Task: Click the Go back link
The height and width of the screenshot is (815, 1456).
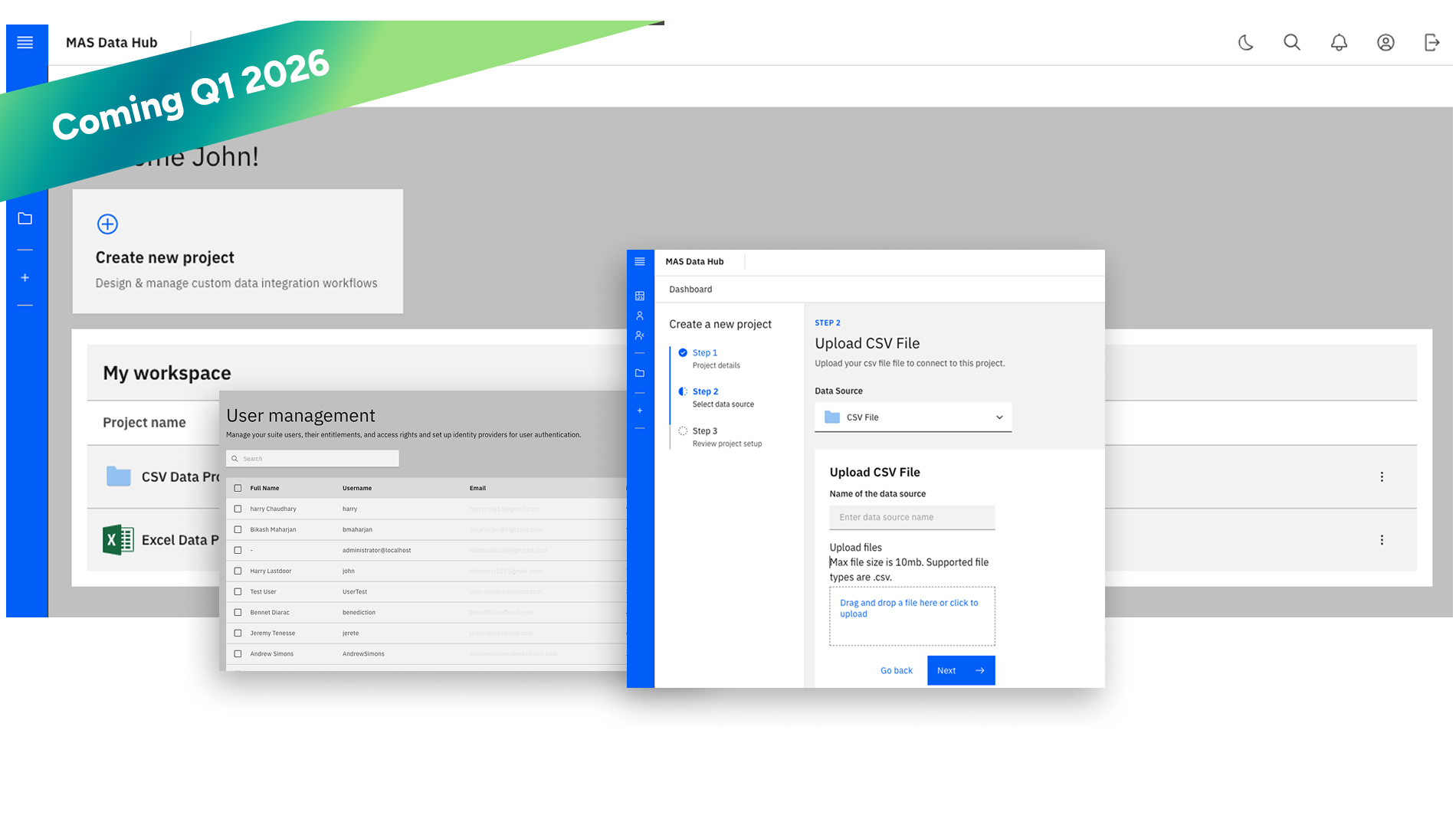Action: (896, 671)
